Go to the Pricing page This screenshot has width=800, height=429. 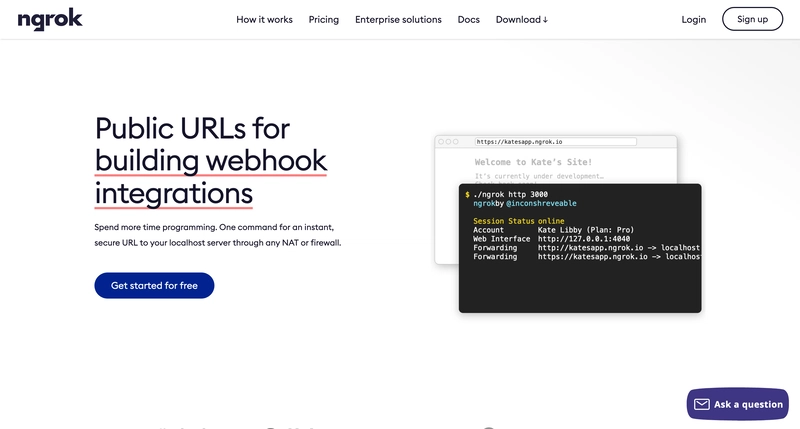tap(323, 19)
